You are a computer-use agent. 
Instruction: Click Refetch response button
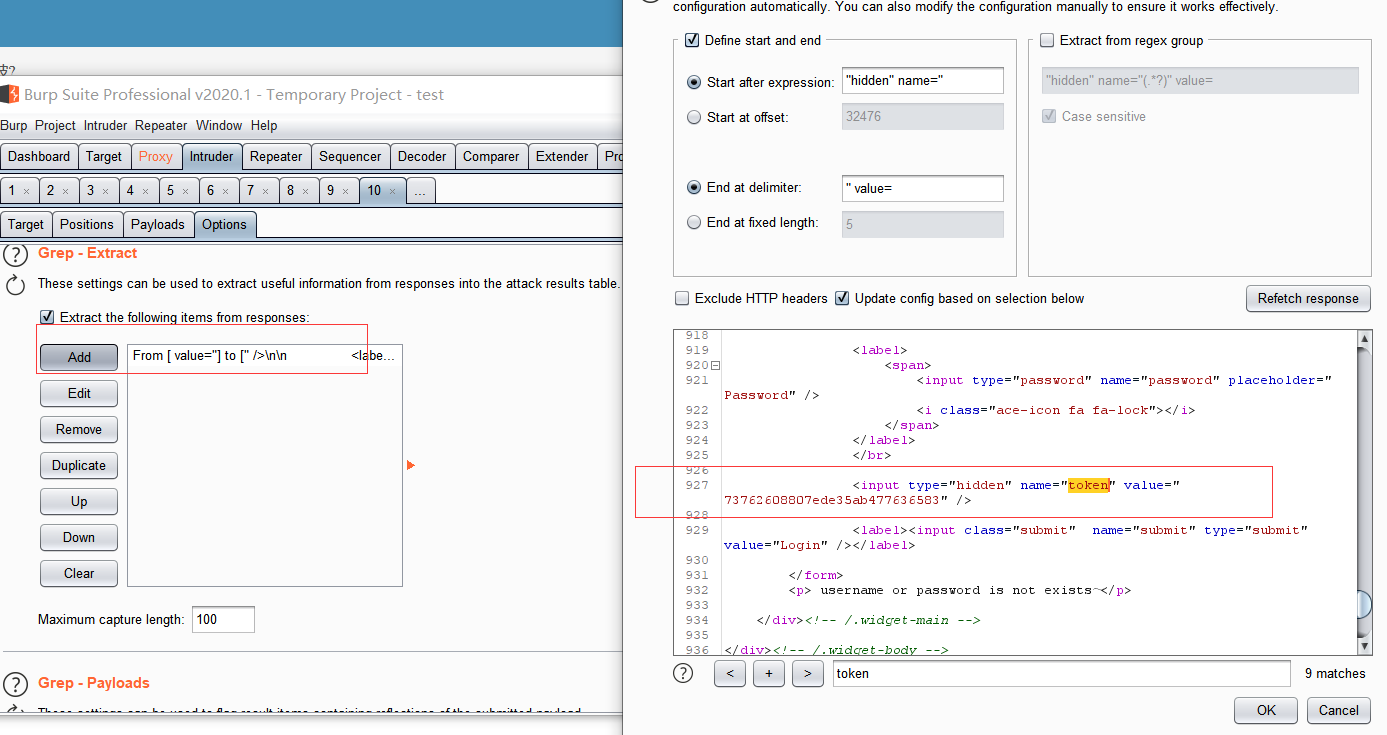coord(1308,298)
